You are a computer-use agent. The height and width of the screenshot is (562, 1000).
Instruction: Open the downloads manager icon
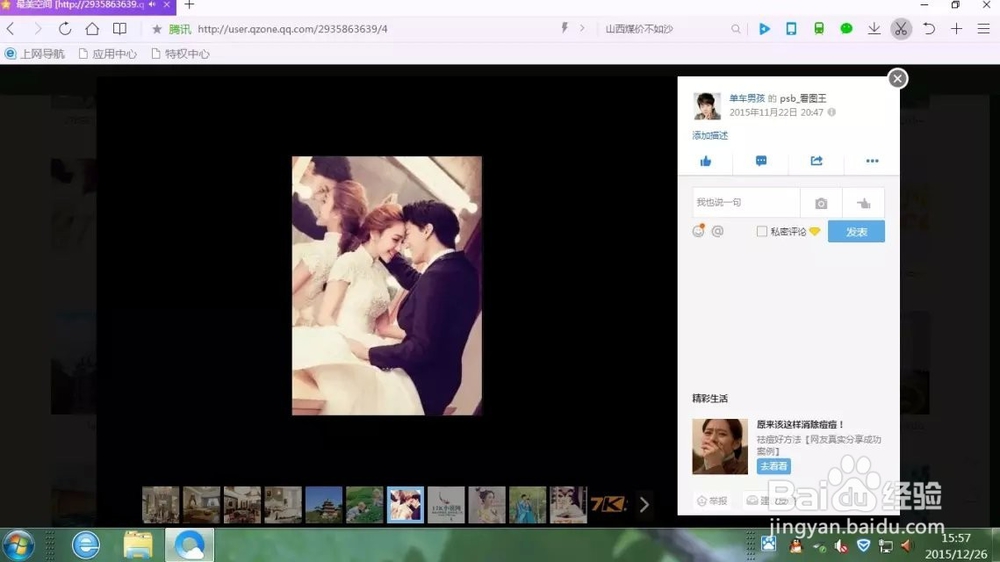point(874,29)
